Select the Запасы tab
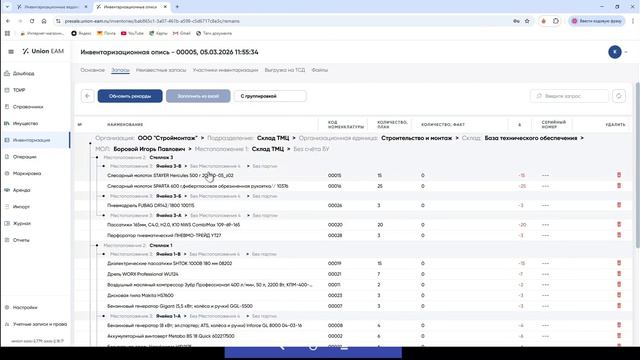The image size is (640, 360). [x=120, y=70]
